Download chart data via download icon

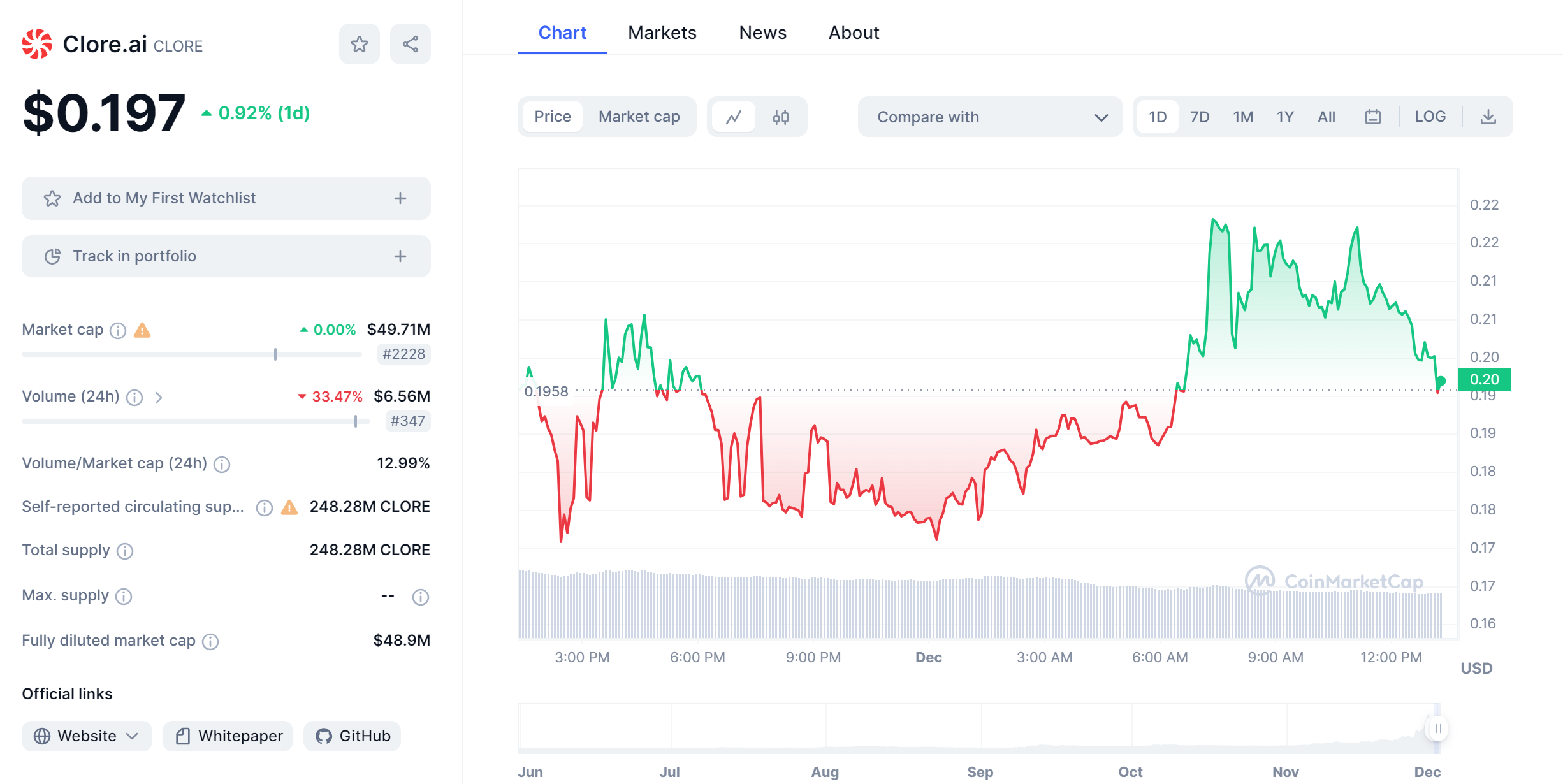pyautogui.click(x=1488, y=117)
